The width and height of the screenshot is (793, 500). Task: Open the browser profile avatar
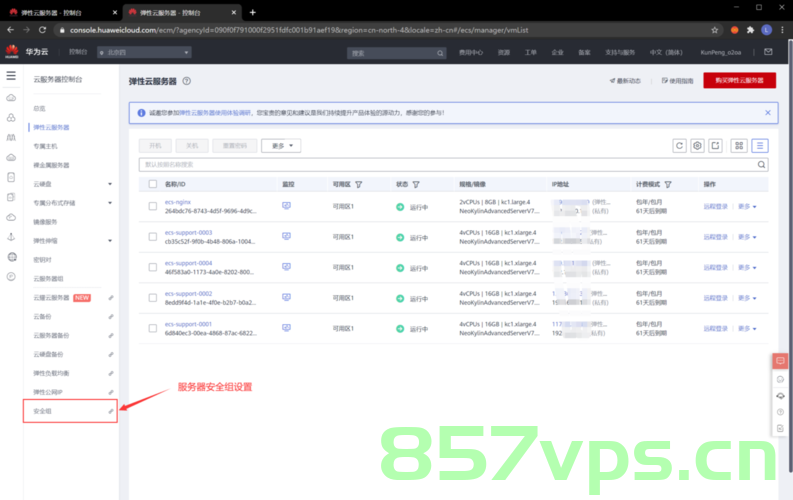(767, 30)
